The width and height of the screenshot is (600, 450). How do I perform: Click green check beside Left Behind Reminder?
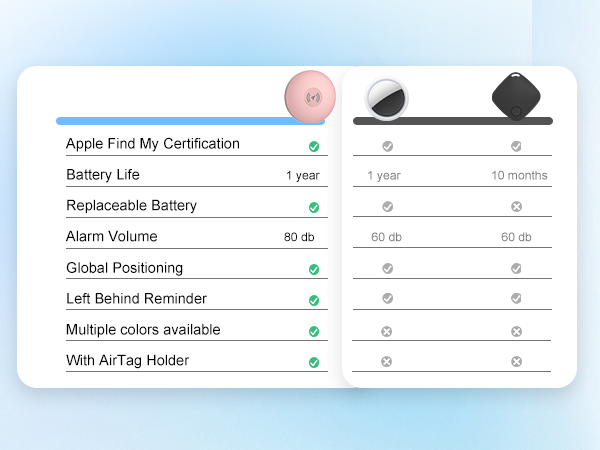click(x=314, y=300)
